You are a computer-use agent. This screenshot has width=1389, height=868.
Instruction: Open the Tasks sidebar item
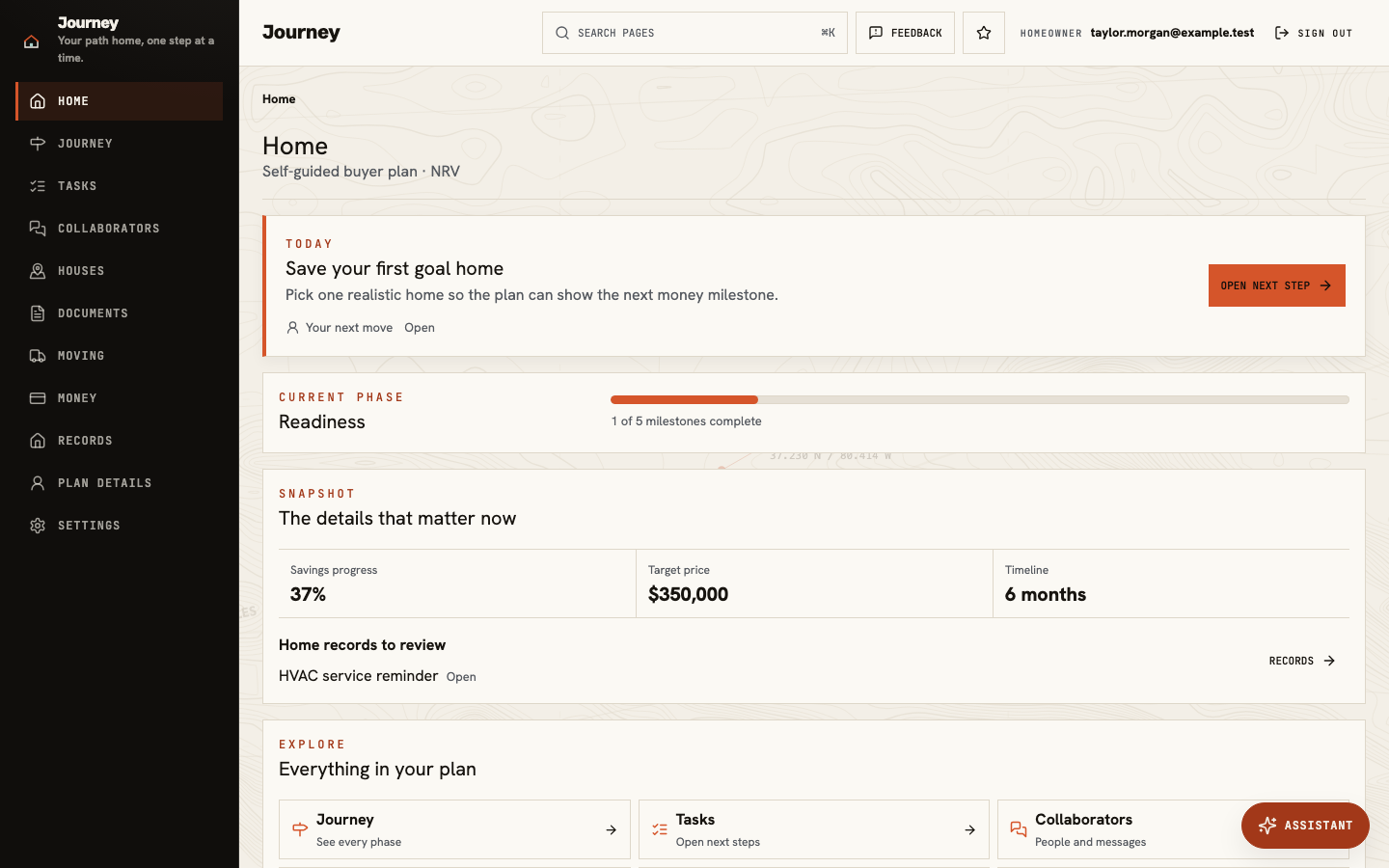click(x=120, y=186)
